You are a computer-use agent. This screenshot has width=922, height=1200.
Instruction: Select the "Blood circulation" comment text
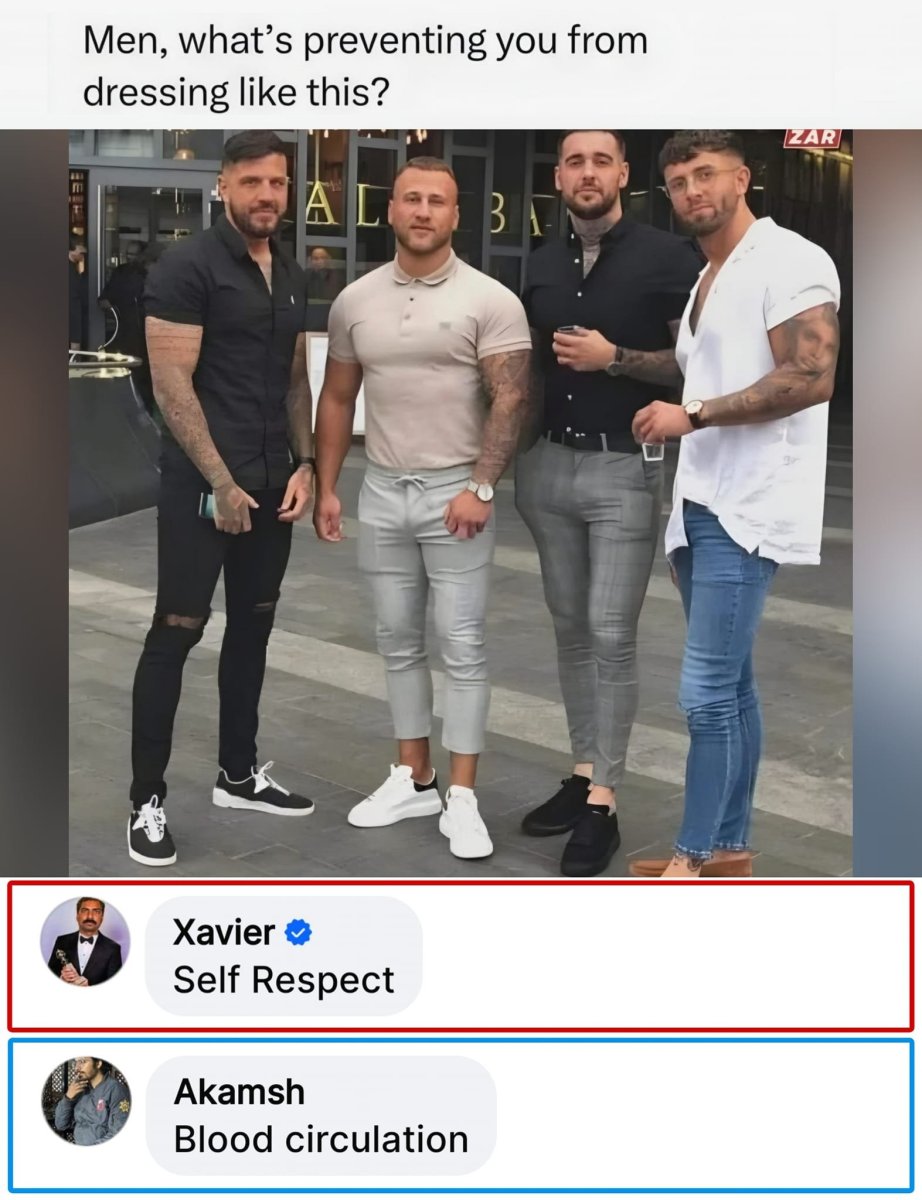click(x=321, y=1140)
